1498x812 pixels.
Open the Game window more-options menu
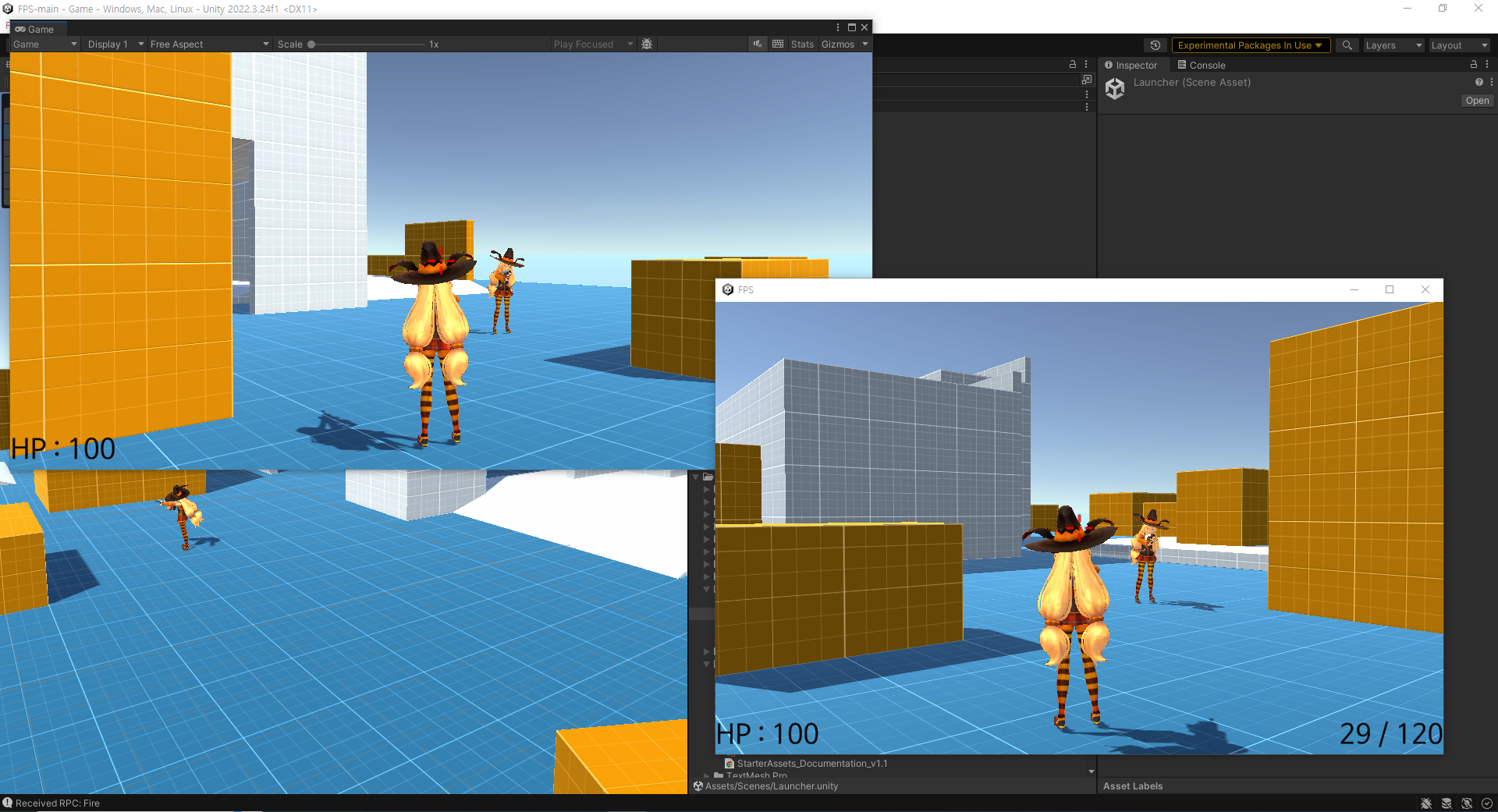(838, 27)
